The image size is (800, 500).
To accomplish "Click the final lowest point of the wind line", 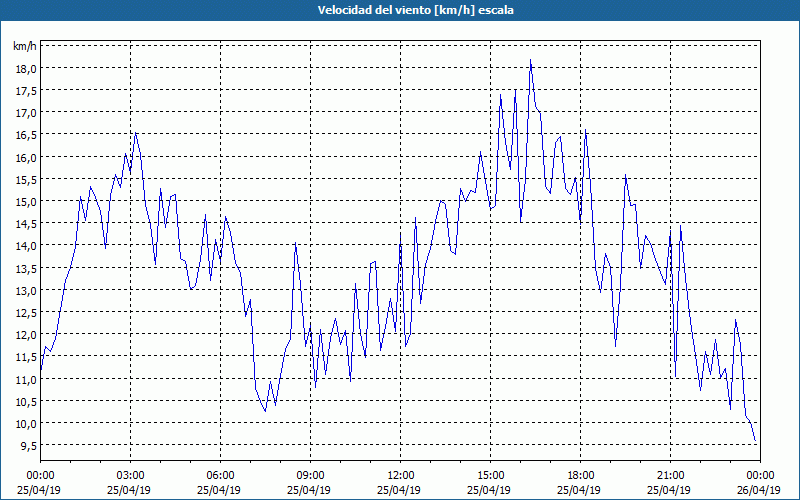I will [755, 441].
